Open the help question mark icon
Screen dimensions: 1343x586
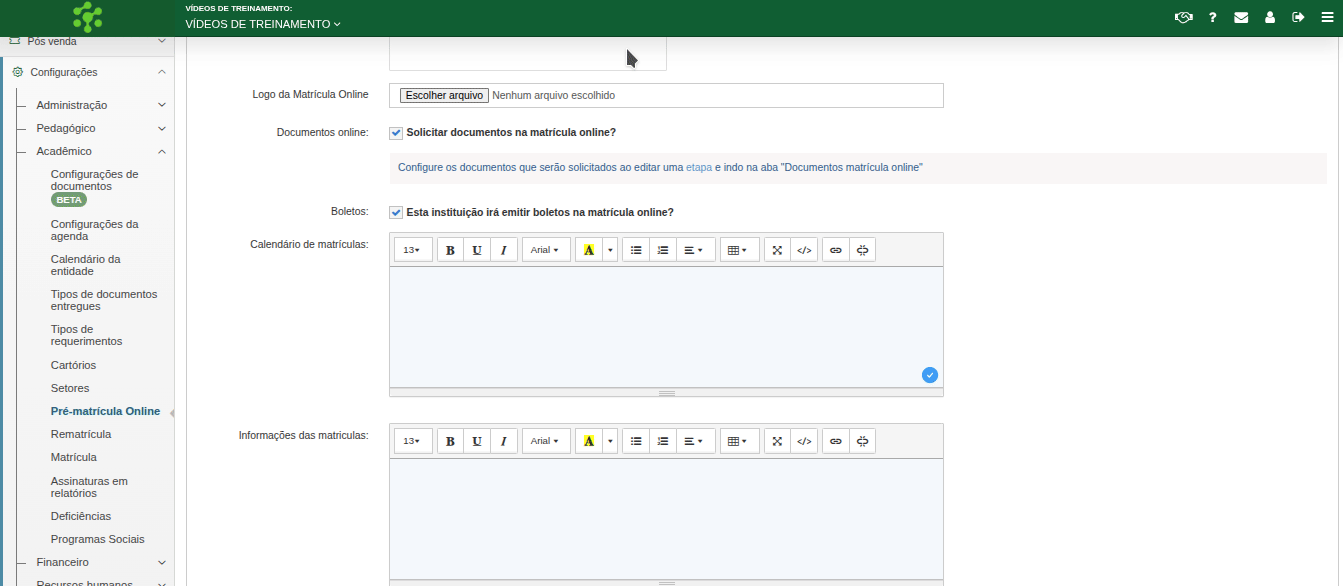1212,17
